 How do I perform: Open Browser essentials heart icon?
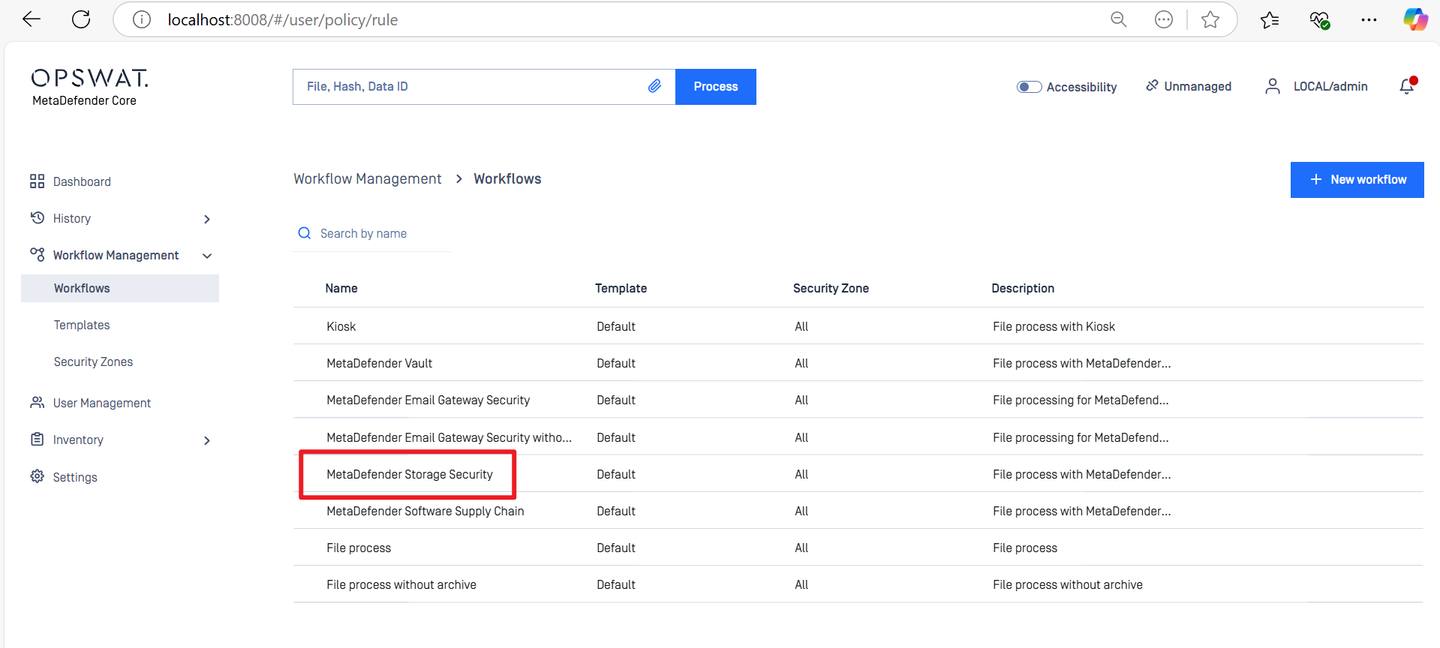[1320, 19]
